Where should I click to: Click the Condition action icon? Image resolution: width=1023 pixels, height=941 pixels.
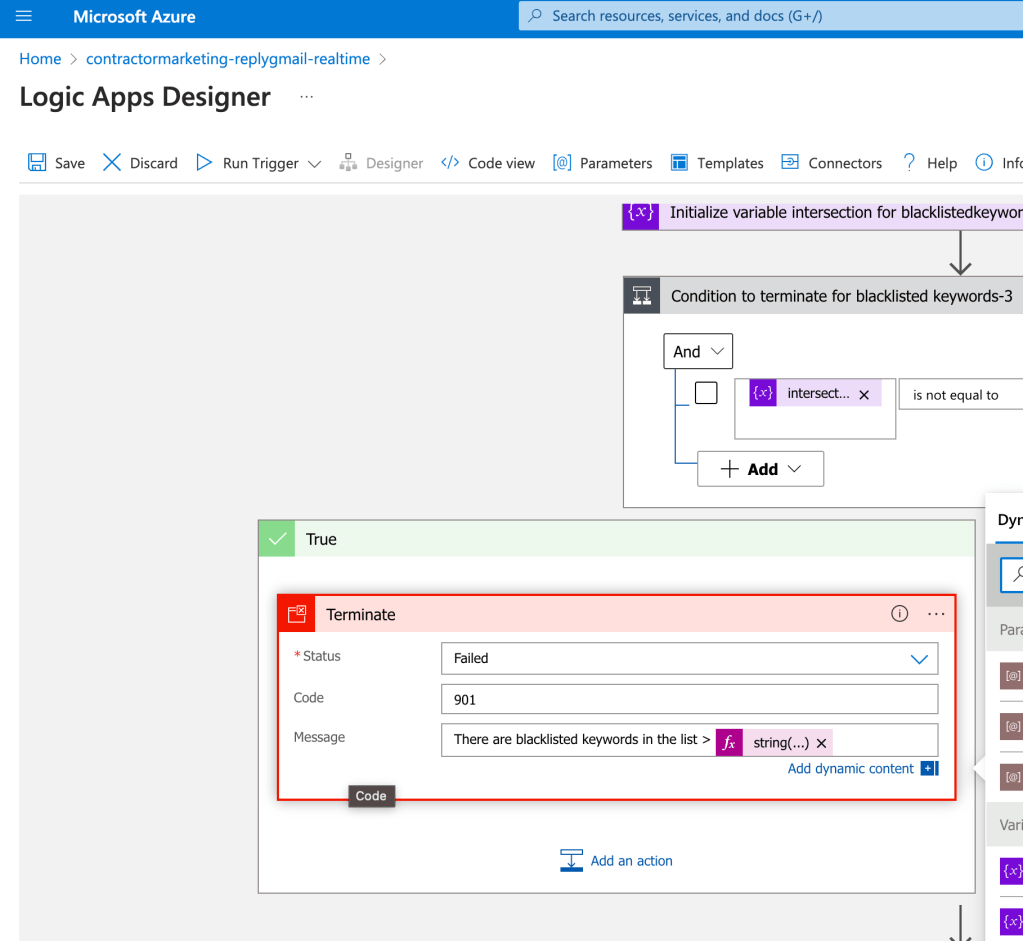click(642, 296)
